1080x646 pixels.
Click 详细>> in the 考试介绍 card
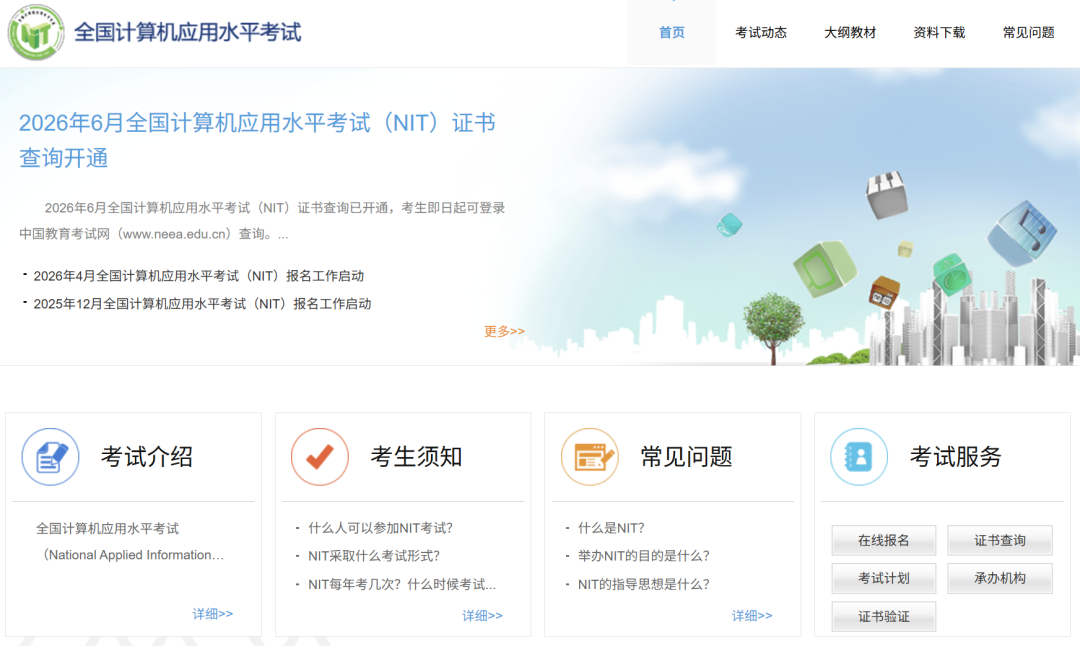tap(213, 614)
